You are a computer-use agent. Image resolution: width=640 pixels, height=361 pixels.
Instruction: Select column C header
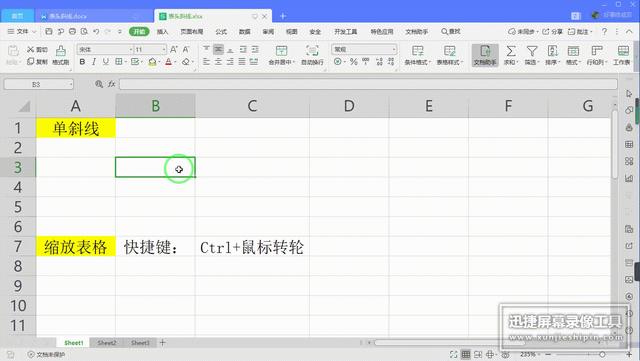coord(252,106)
